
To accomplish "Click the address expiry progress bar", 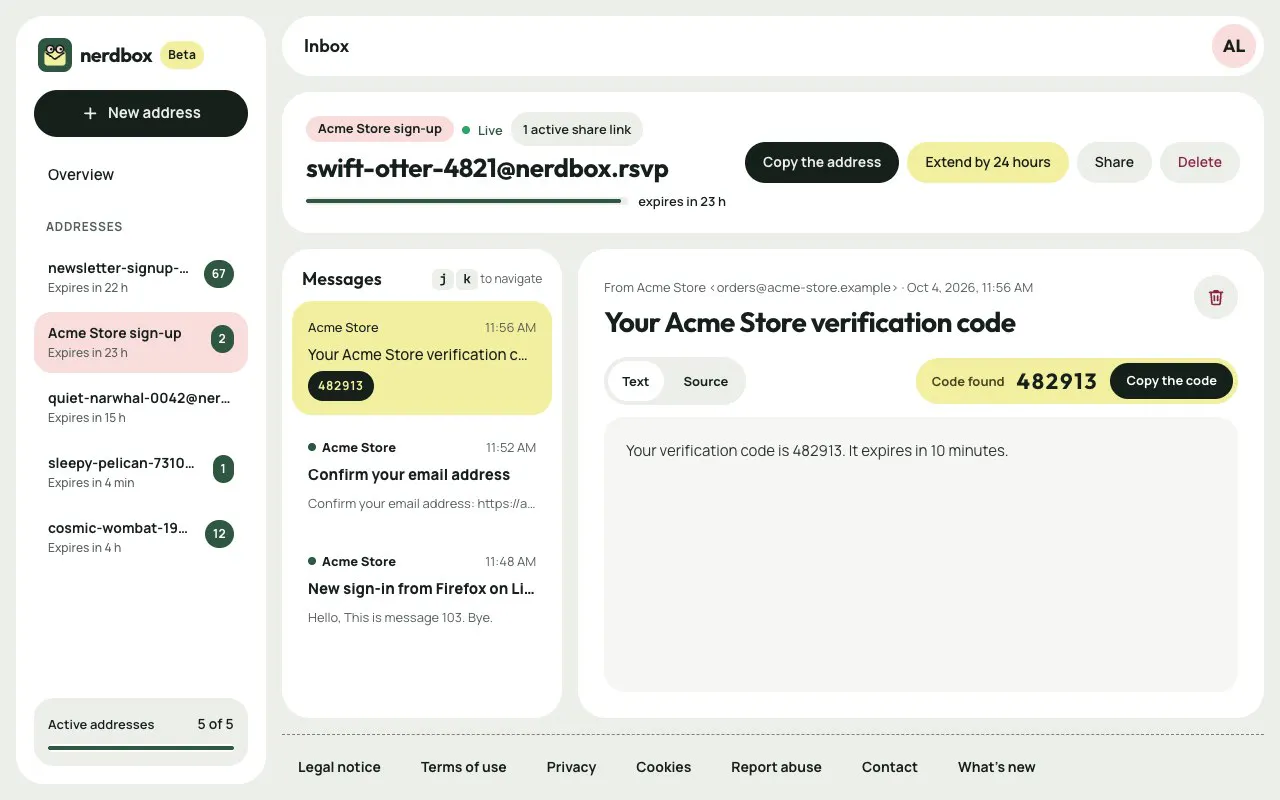I will coord(467,201).
